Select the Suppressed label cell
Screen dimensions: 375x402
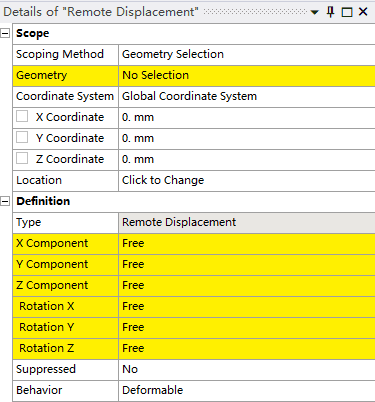point(65,369)
